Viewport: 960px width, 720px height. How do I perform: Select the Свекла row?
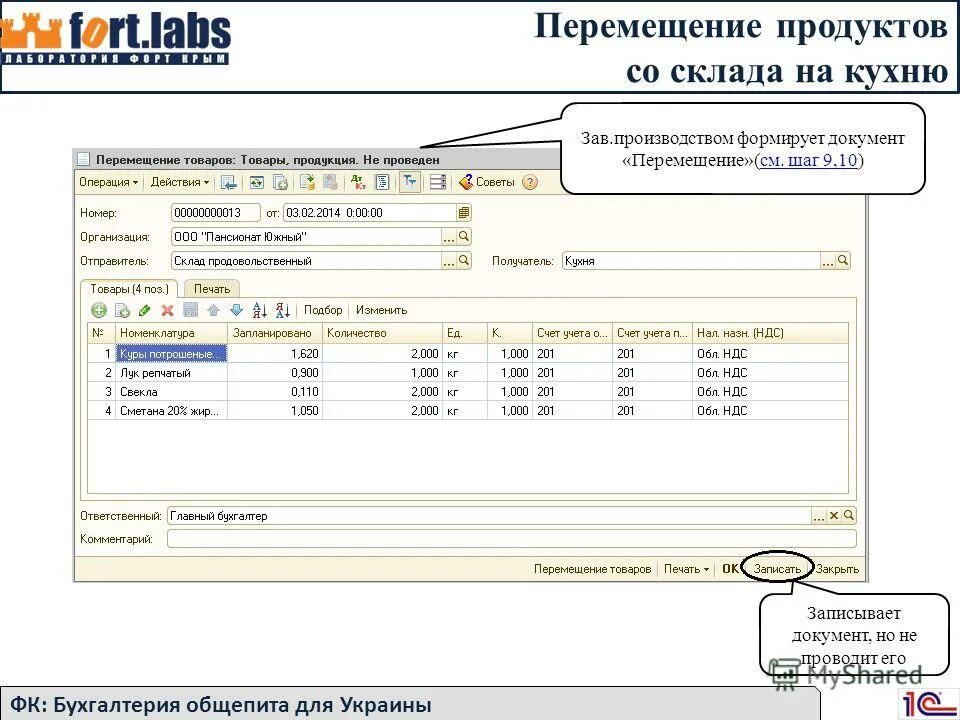(468, 392)
